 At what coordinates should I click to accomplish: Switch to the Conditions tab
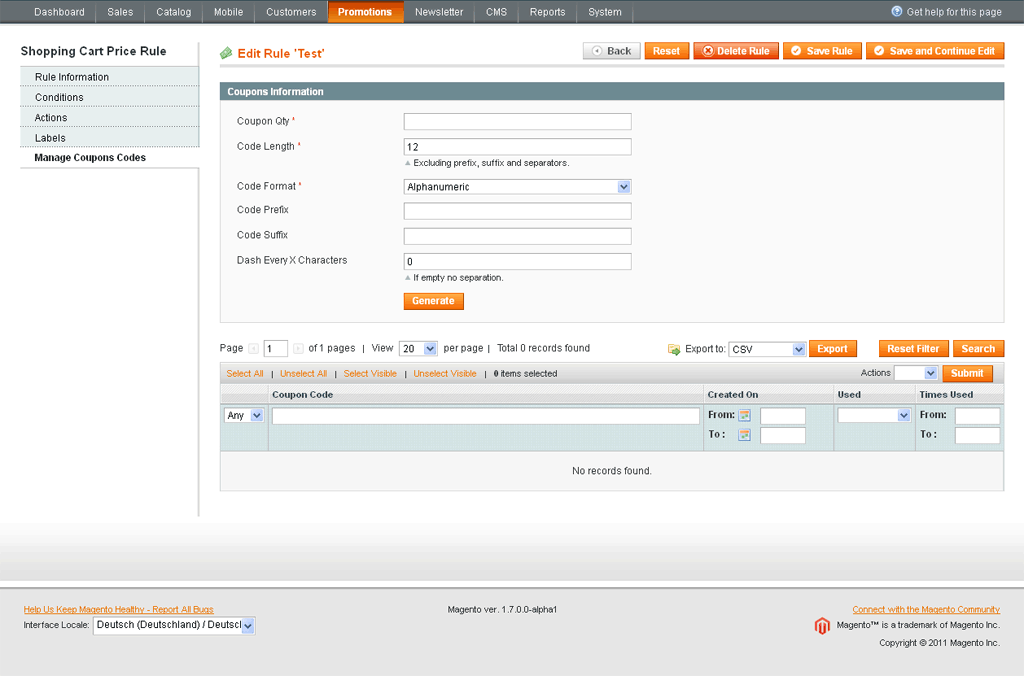(59, 97)
